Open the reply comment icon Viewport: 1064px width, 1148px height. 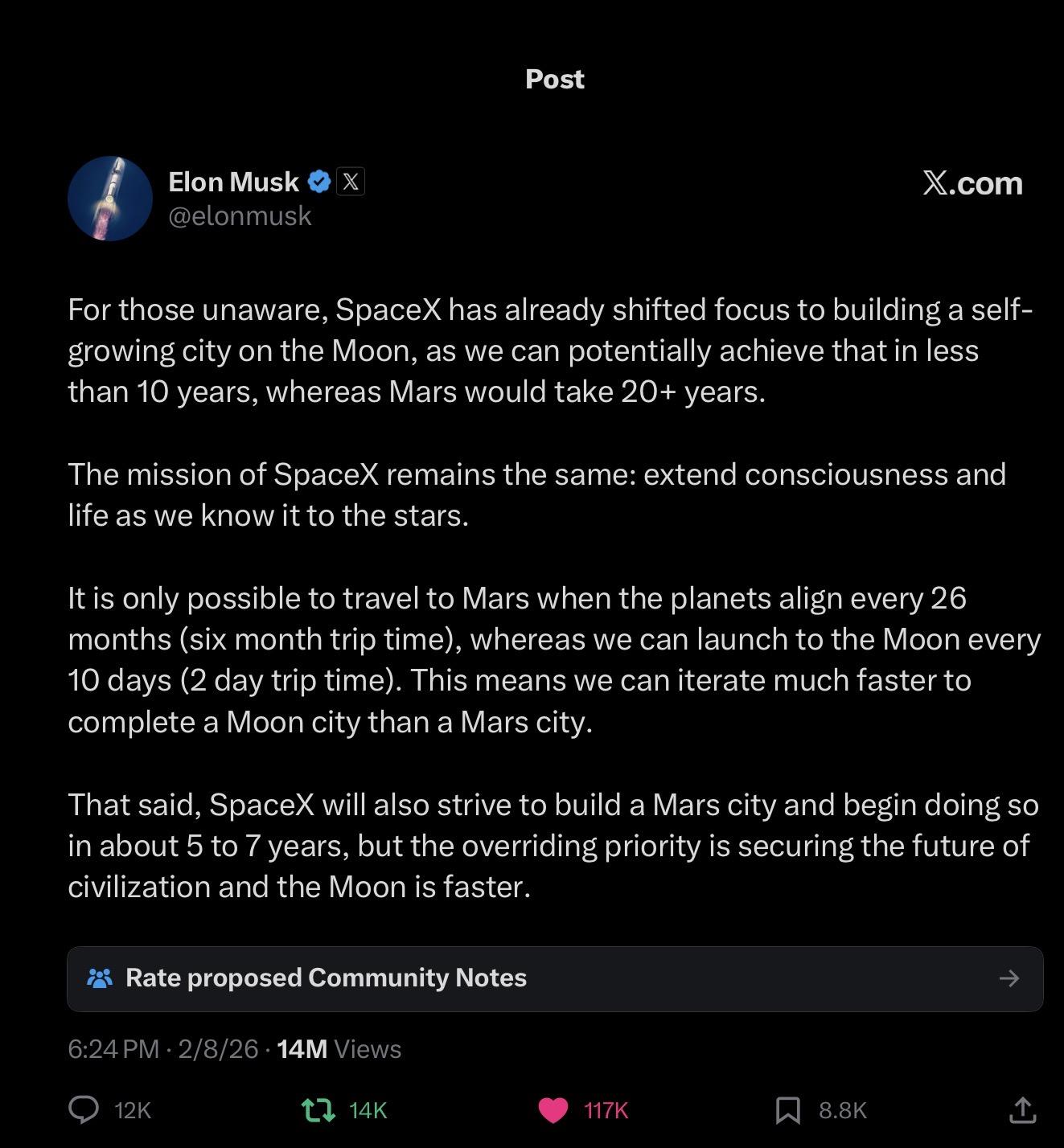(84, 1109)
